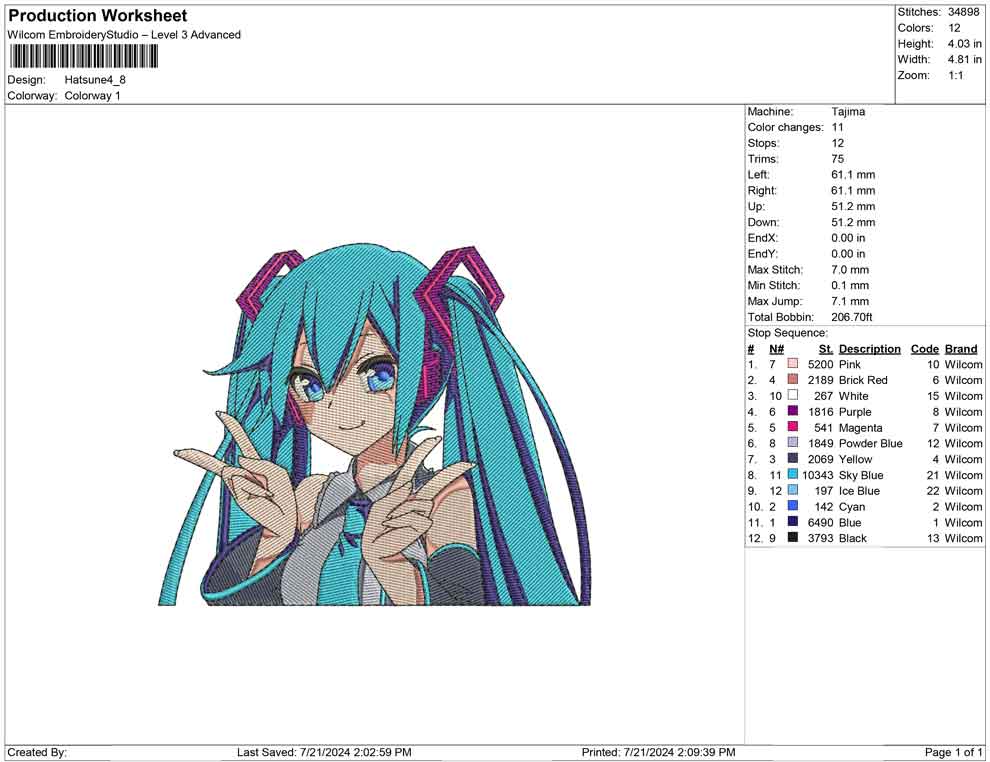
Task: Click the 'Brick Red' description text
Action: tap(862, 380)
